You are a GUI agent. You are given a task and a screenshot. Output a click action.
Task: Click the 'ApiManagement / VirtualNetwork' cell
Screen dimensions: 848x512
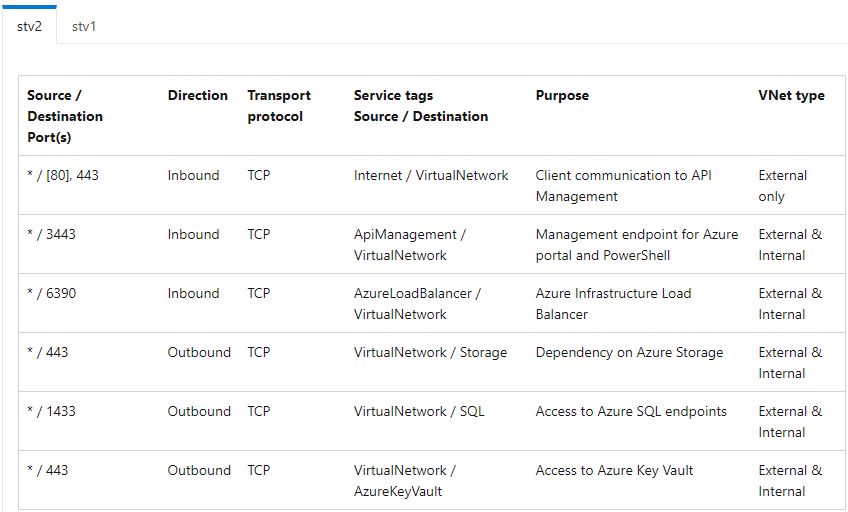410,244
